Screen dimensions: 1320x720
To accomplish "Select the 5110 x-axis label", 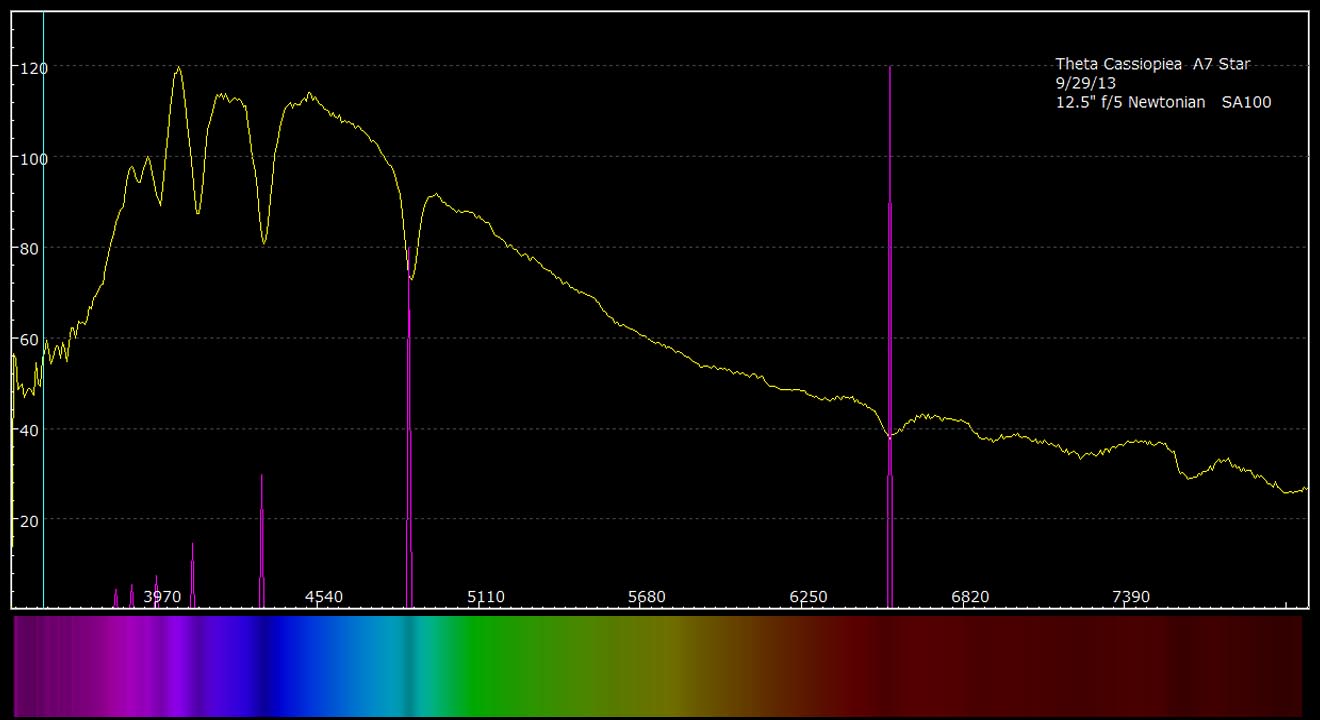I will [x=486, y=597].
